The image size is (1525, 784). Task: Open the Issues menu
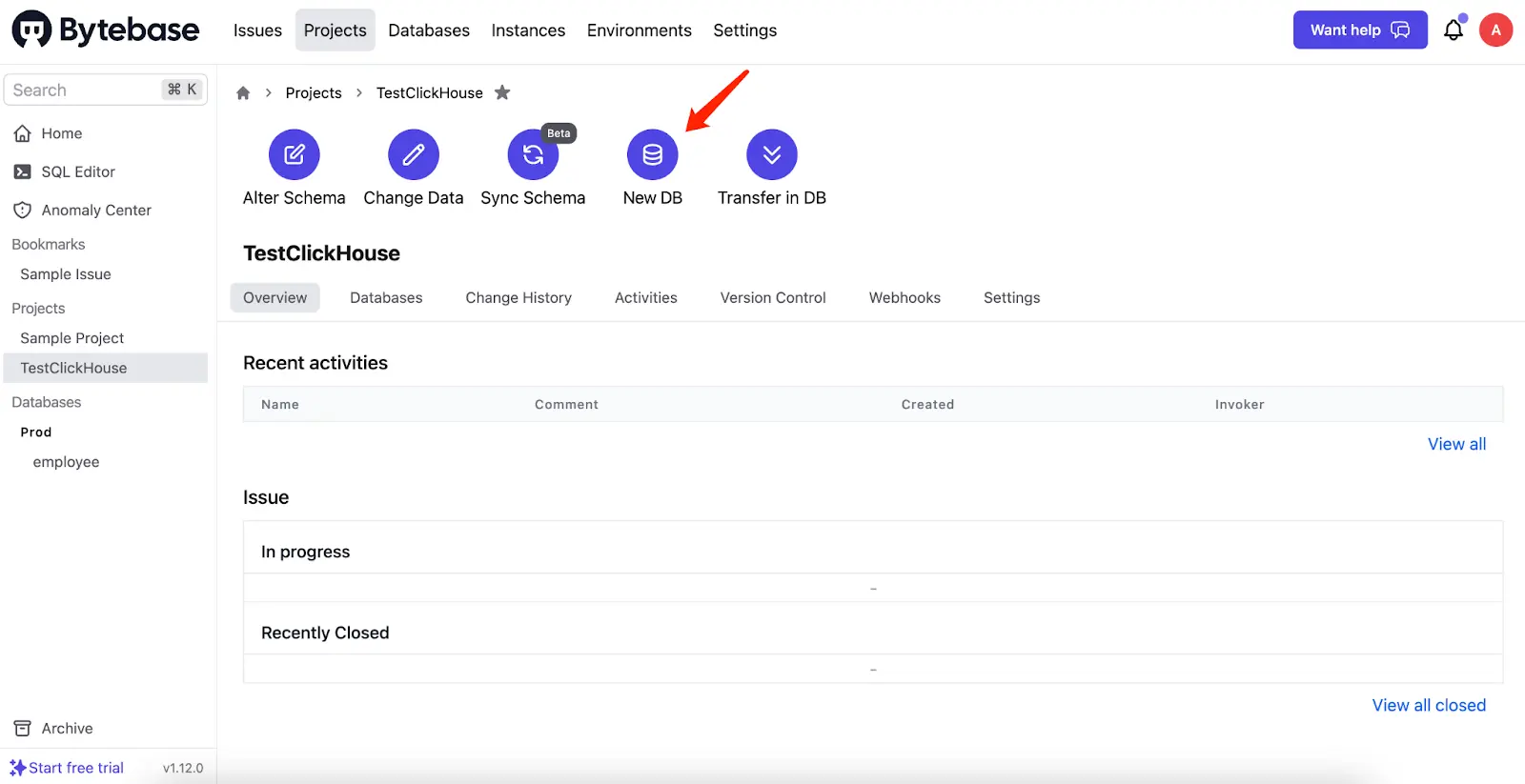pos(257,30)
